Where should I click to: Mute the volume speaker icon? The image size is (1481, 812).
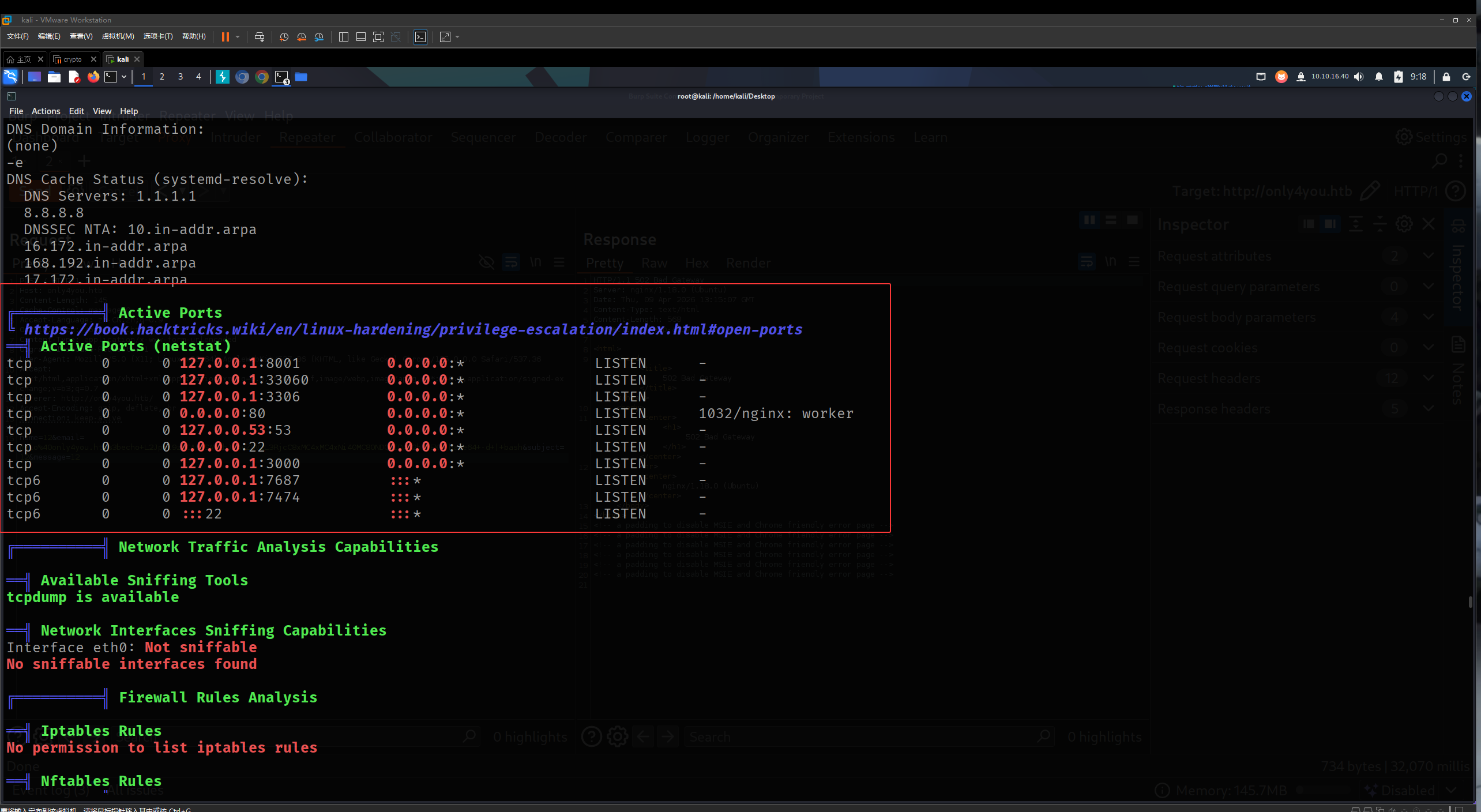coord(1359,77)
